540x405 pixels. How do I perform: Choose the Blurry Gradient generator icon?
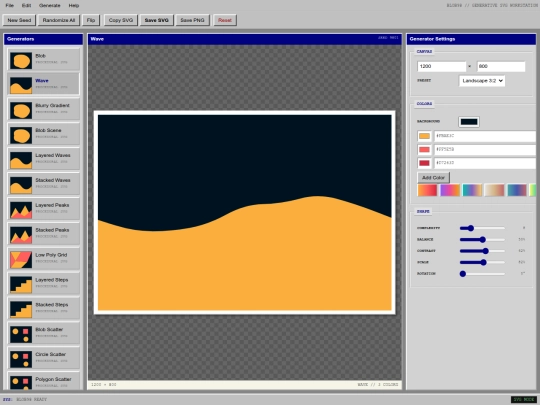click(21, 110)
